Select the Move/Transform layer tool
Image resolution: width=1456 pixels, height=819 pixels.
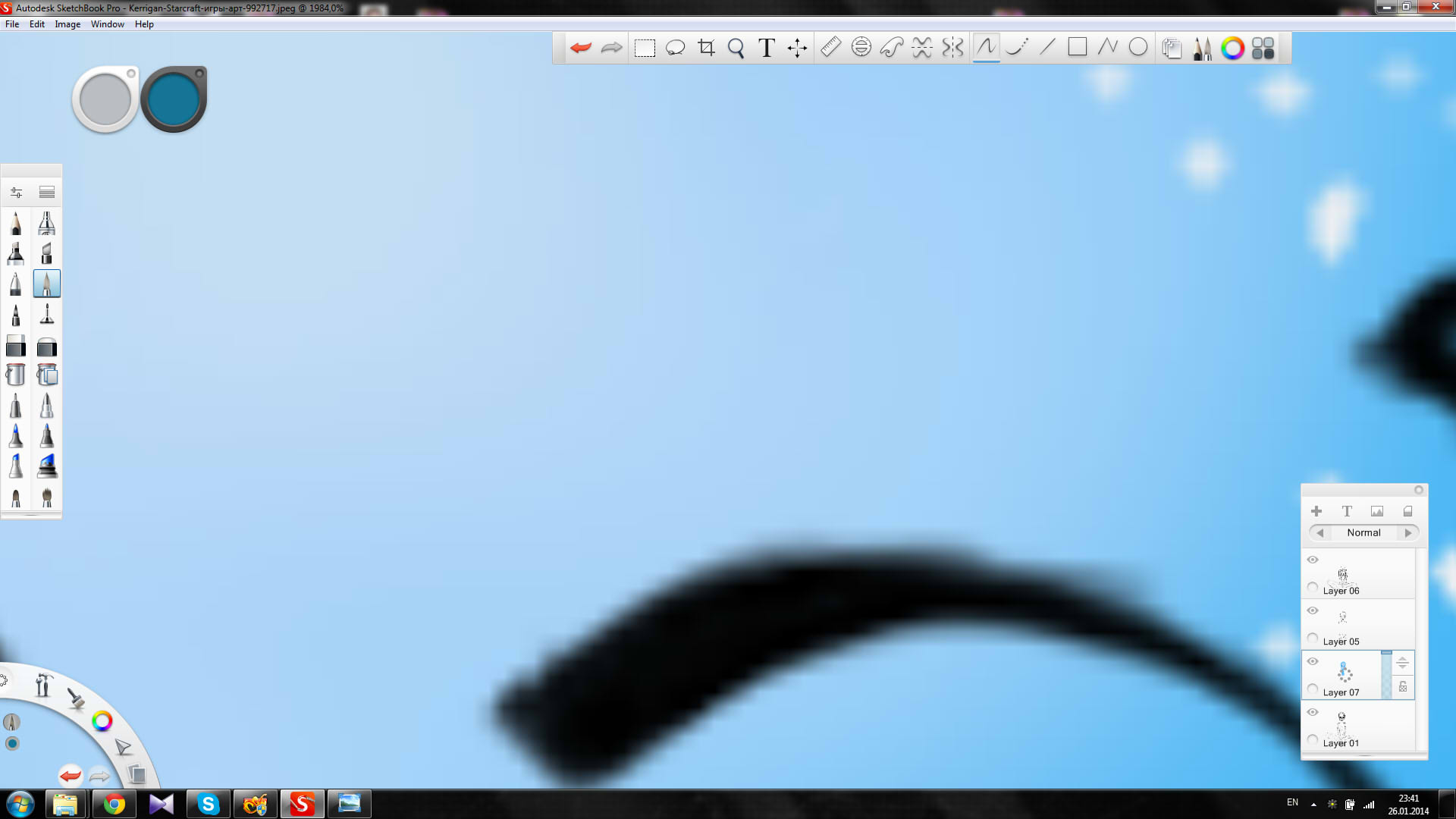click(797, 48)
